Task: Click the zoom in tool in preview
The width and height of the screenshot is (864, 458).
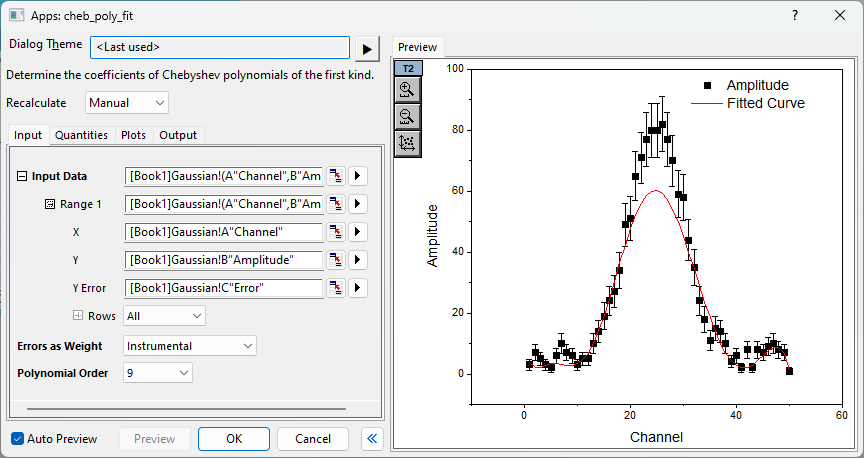Action: pyautogui.click(x=408, y=89)
